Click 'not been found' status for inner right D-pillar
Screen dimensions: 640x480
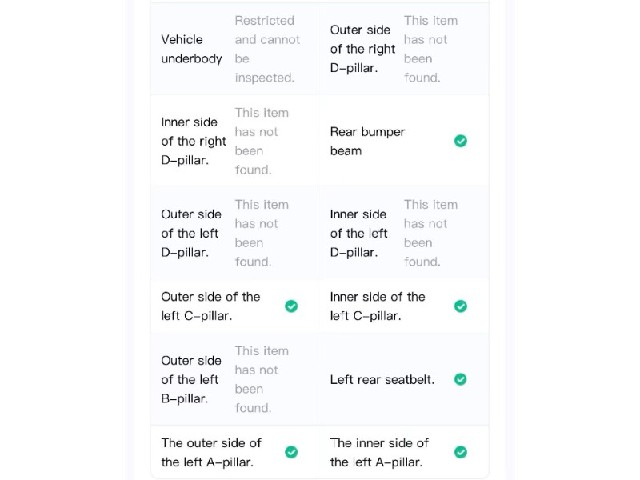coord(262,141)
